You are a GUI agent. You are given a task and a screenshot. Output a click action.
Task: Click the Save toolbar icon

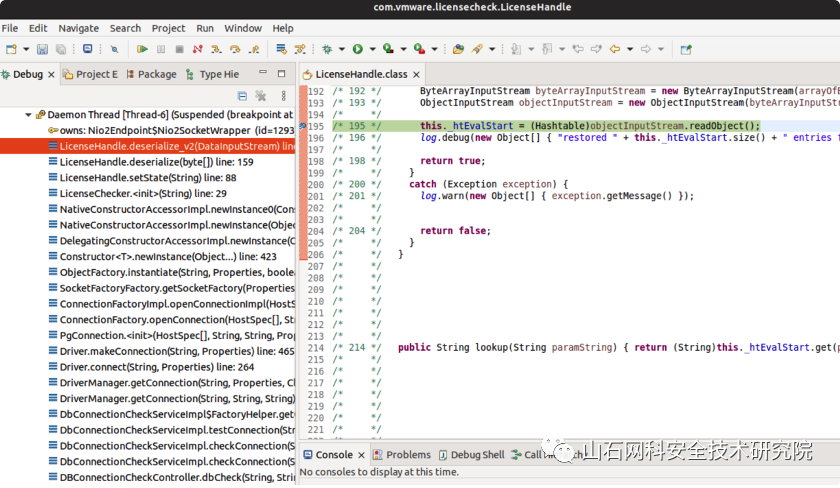(42, 49)
